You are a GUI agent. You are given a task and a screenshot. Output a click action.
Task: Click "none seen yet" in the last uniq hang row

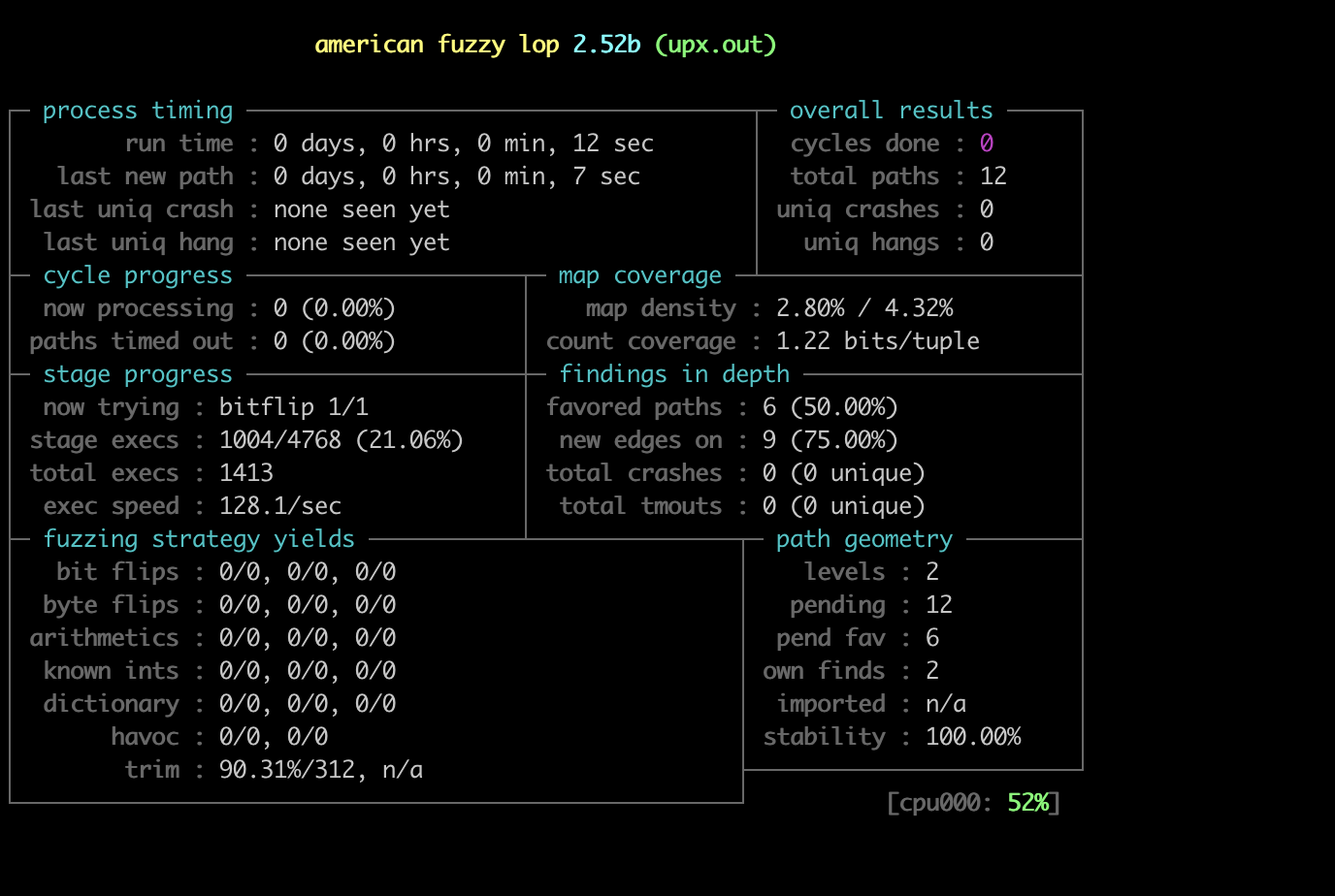coord(362,242)
